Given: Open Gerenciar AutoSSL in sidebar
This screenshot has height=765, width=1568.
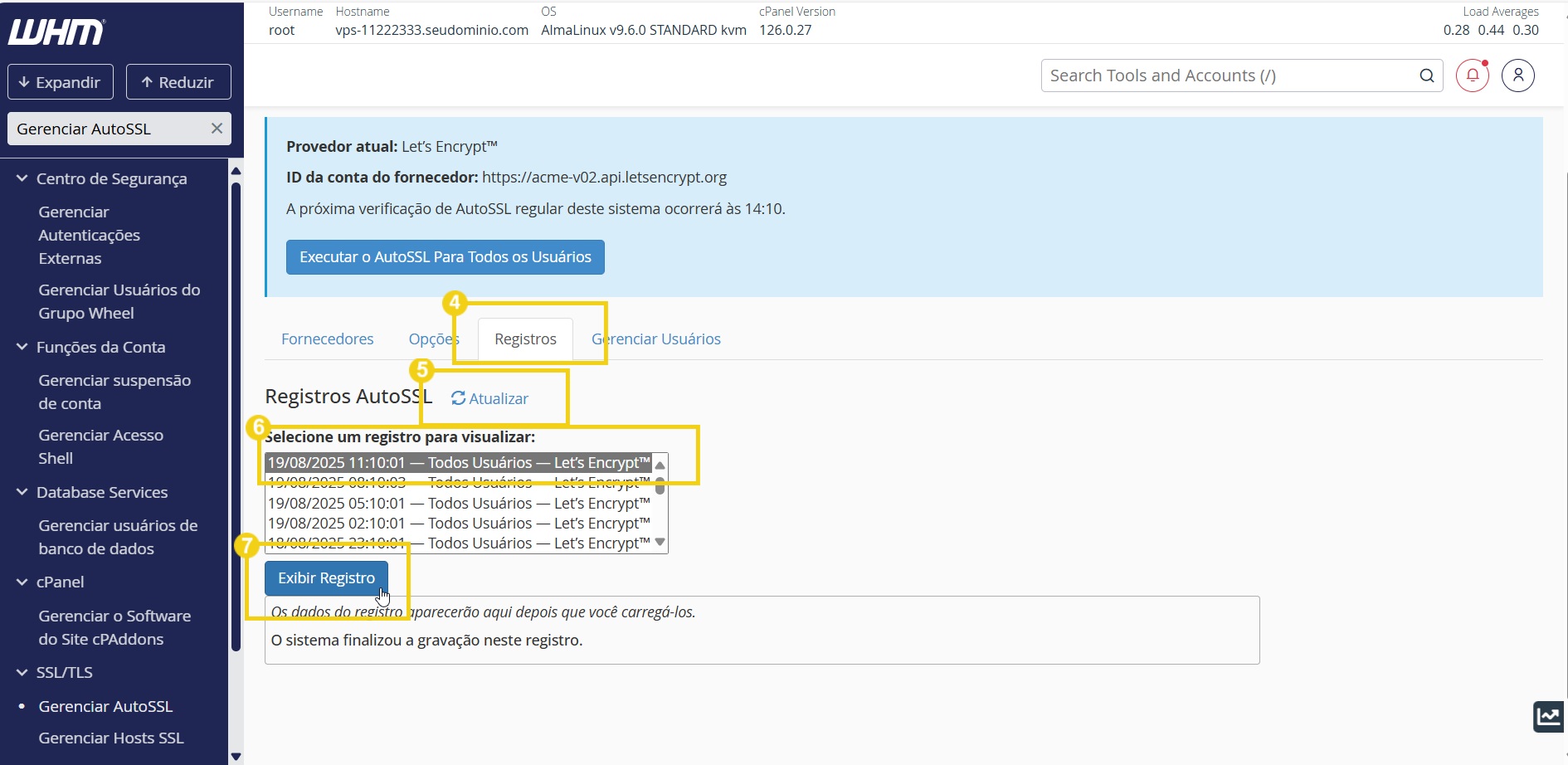Looking at the screenshot, I should click(105, 706).
